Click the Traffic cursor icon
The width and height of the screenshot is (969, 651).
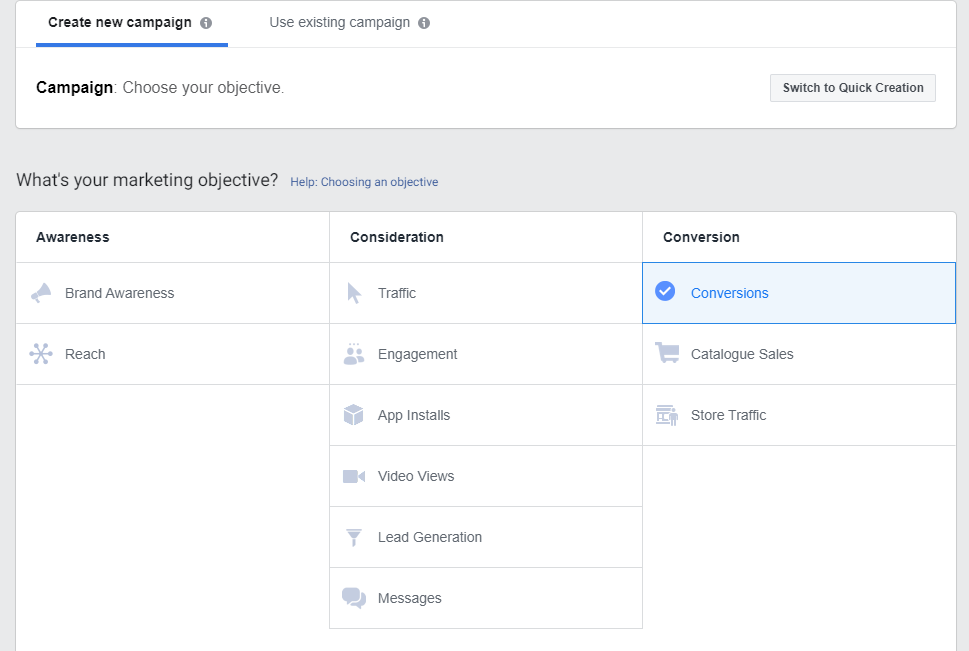pyautogui.click(x=354, y=293)
